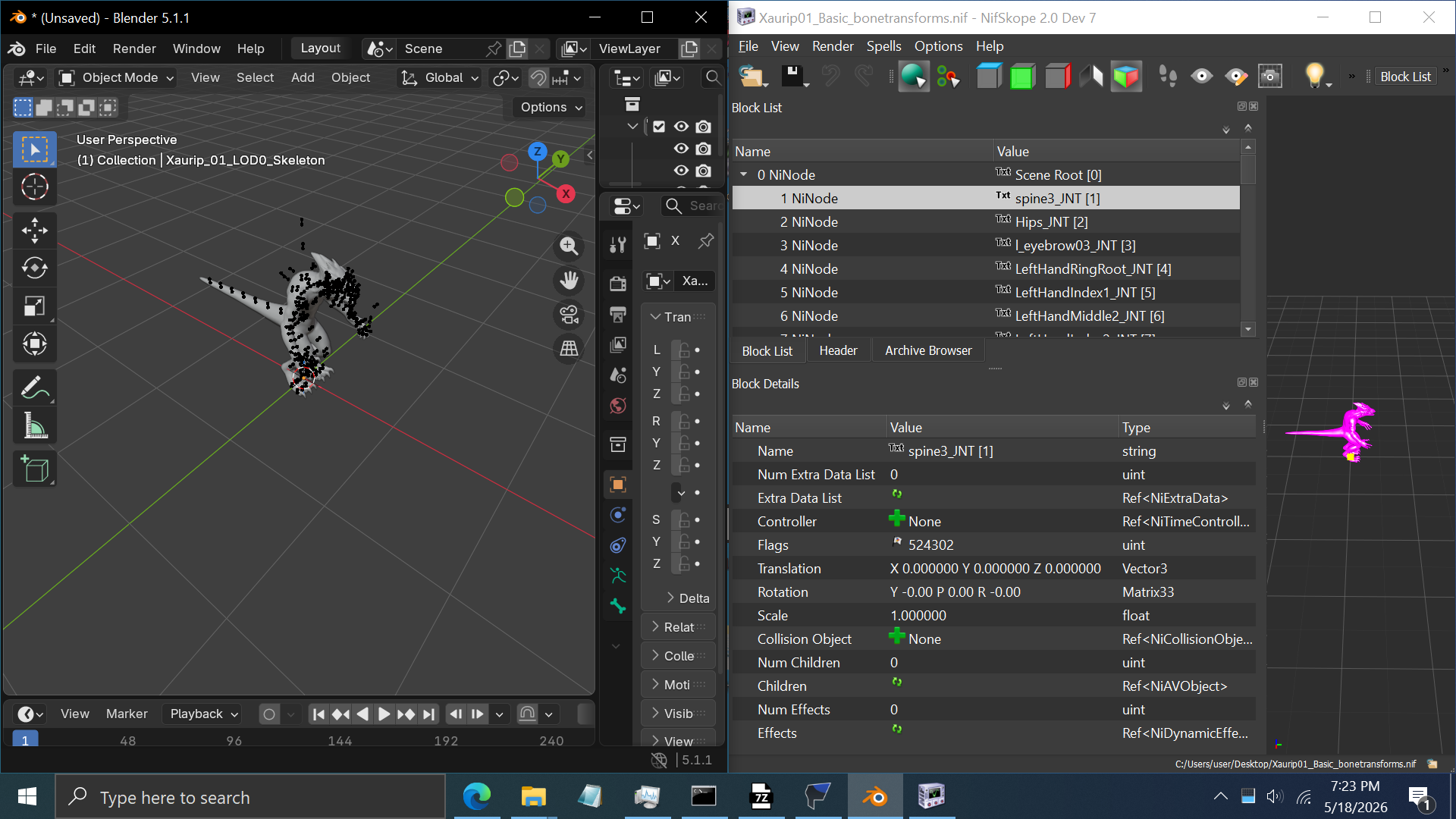Toggle camera view in Blender viewport
This screenshot has height=819, width=1456.
point(569,314)
